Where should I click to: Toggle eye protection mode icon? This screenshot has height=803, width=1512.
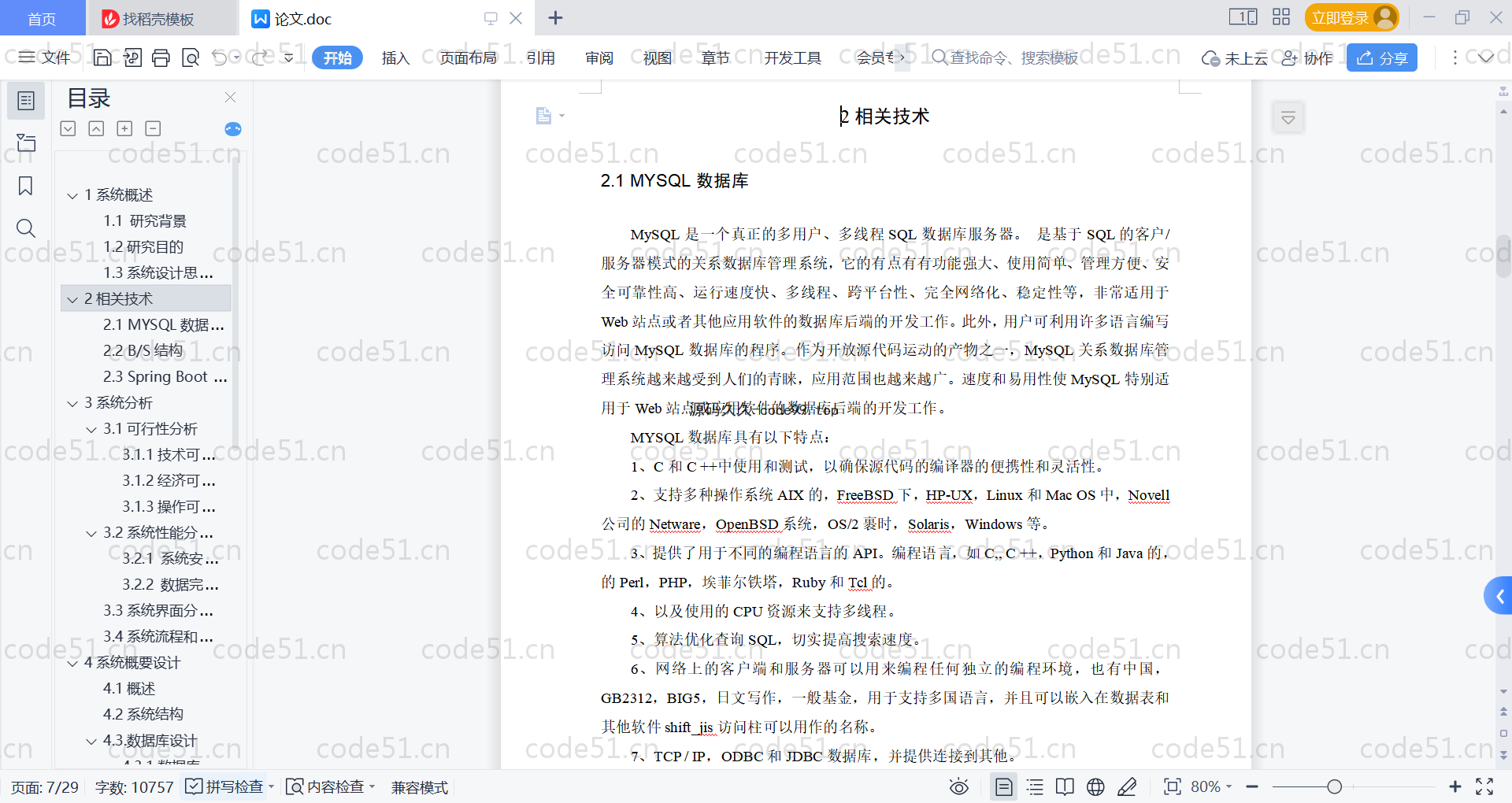coord(958,786)
